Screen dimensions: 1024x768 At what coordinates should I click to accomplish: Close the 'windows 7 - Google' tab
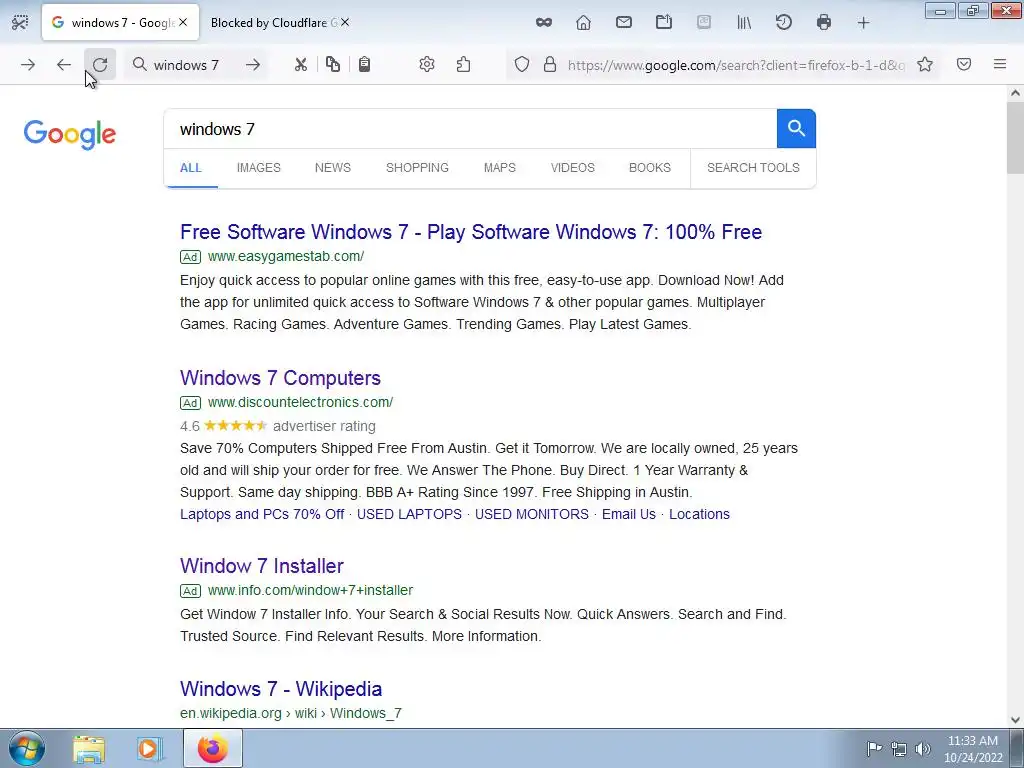(184, 22)
